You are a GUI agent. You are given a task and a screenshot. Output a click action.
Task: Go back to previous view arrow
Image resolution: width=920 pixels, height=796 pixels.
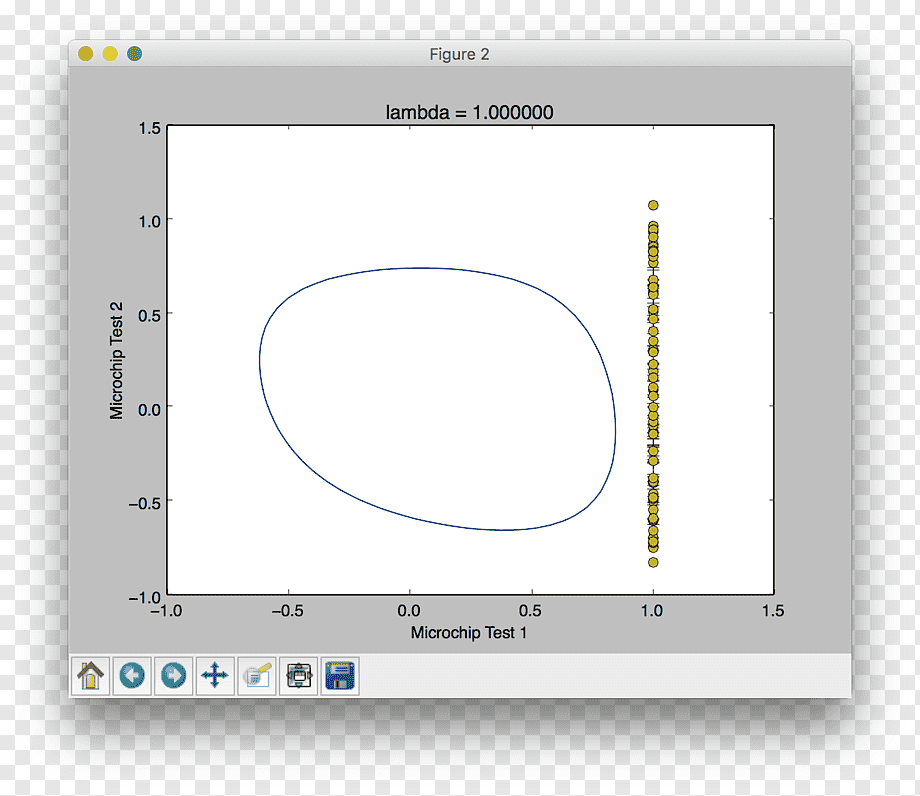[x=132, y=676]
